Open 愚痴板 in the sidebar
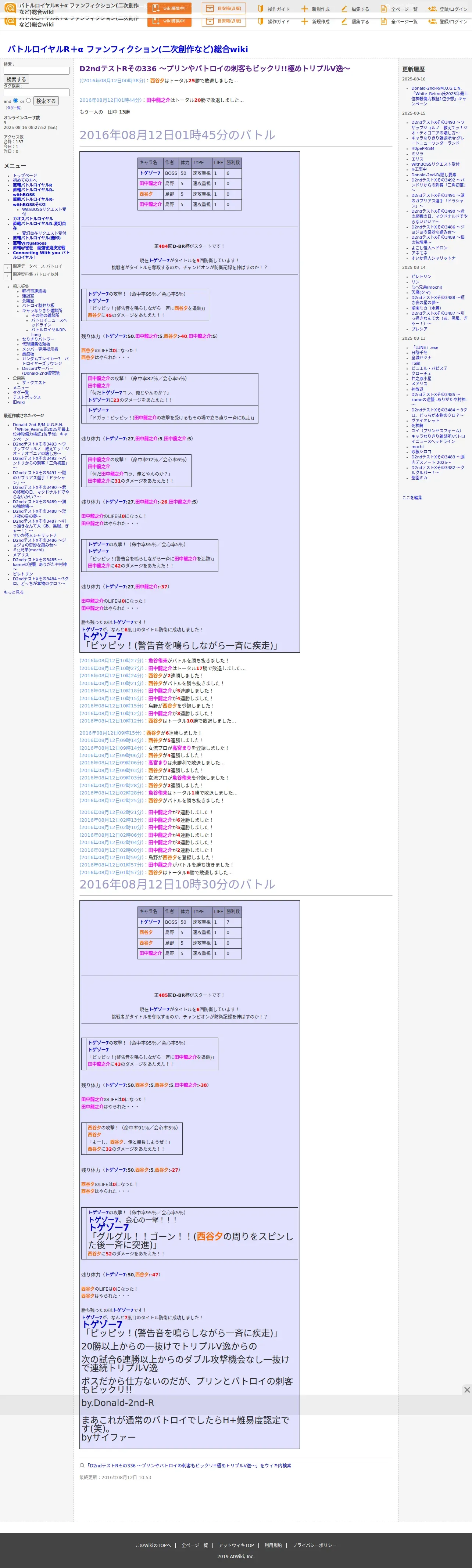 (x=28, y=354)
